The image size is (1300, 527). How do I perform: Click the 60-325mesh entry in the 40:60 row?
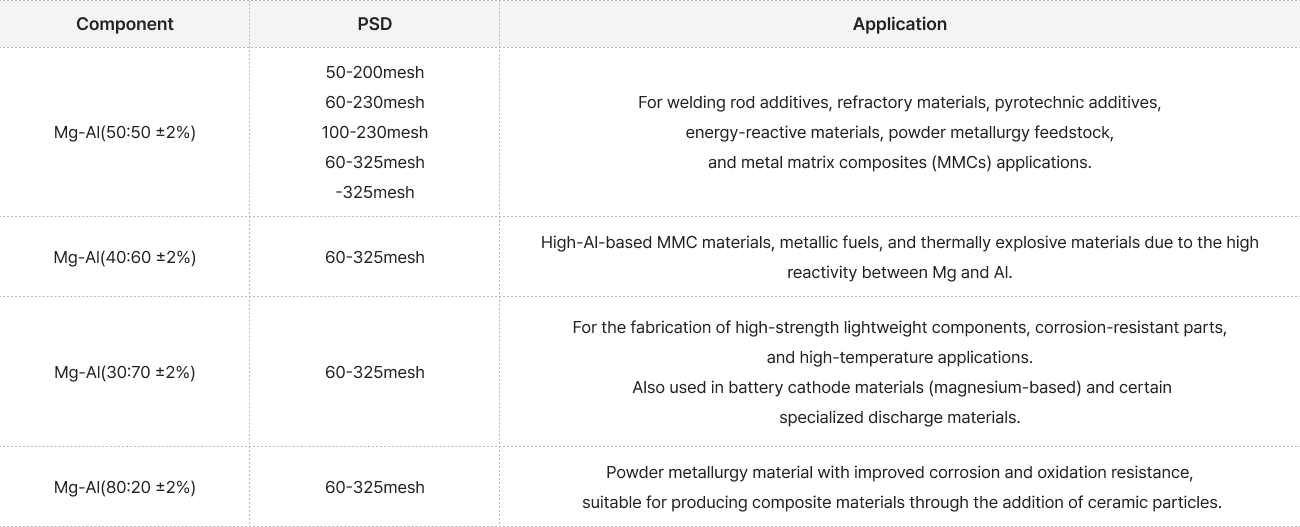pos(375,257)
